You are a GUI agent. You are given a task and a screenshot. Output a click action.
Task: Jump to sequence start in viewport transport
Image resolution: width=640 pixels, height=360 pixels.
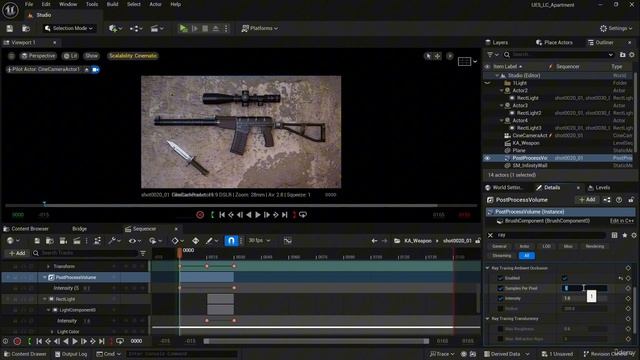pos(222,215)
